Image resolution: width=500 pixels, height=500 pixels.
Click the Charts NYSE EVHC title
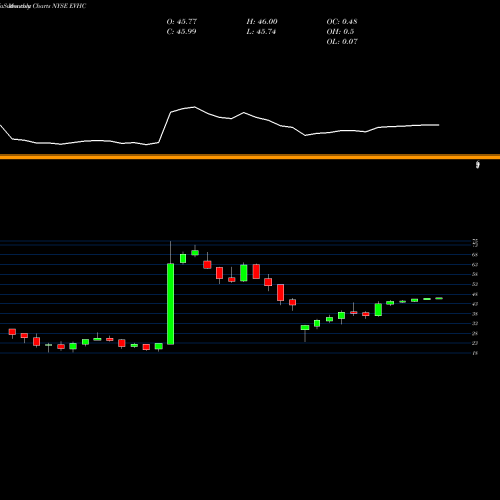[59, 6]
